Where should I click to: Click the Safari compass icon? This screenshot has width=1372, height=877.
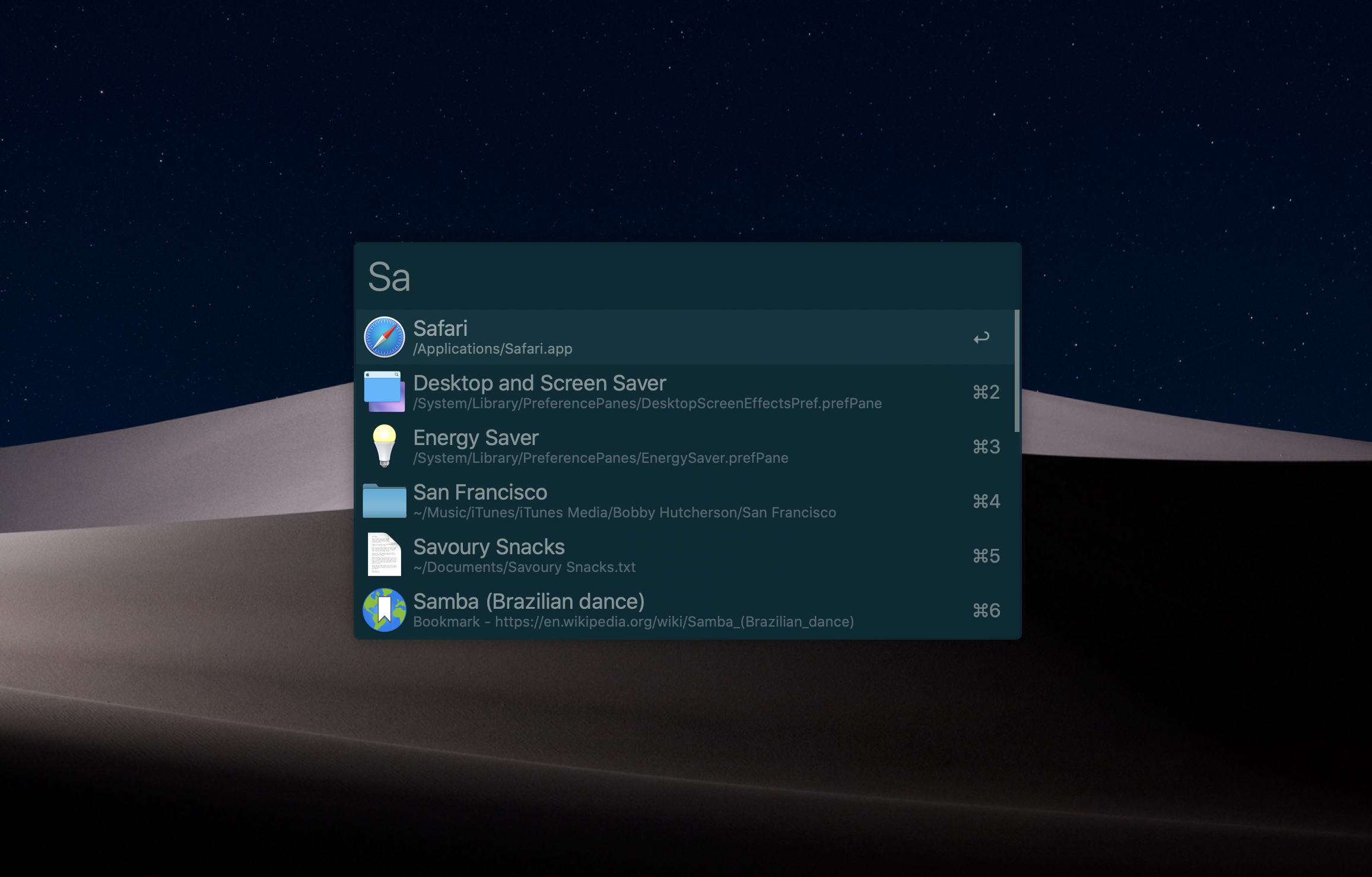tap(384, 337)
